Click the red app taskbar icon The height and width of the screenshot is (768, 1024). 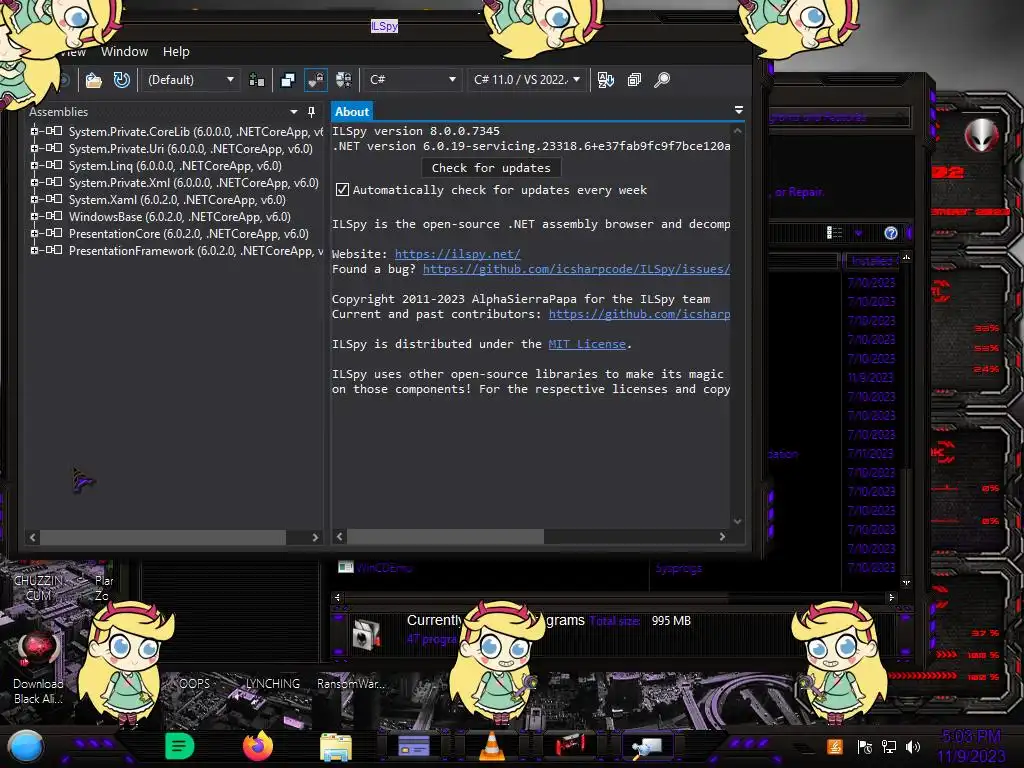tap(570, 744)
